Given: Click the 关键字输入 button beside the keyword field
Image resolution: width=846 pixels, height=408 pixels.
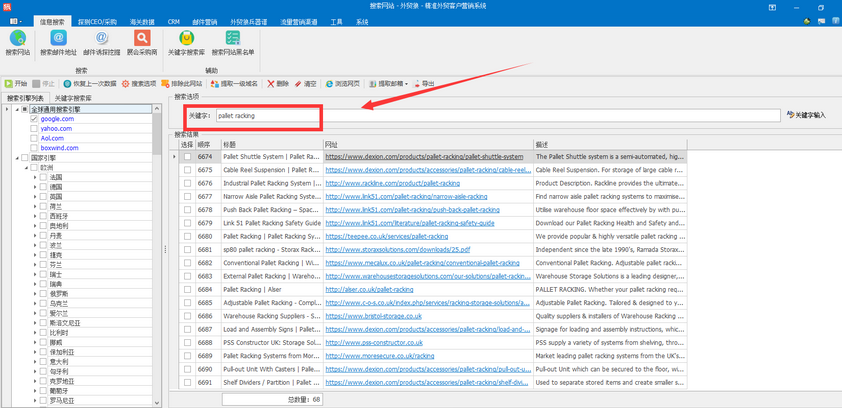Looking at the screenshot, I should point(806,115).
